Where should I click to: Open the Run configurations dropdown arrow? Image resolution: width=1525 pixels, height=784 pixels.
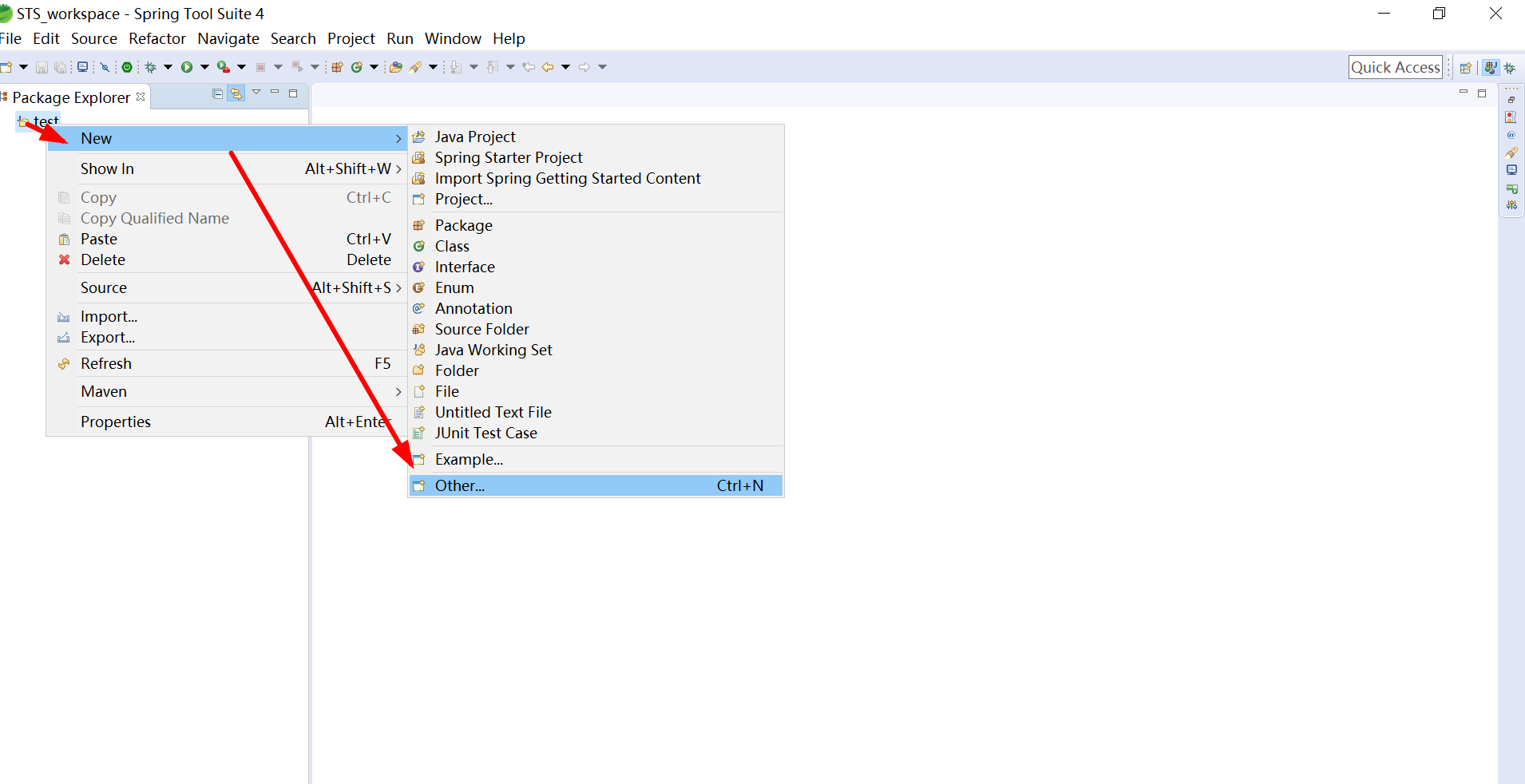[x=204, y=67]
